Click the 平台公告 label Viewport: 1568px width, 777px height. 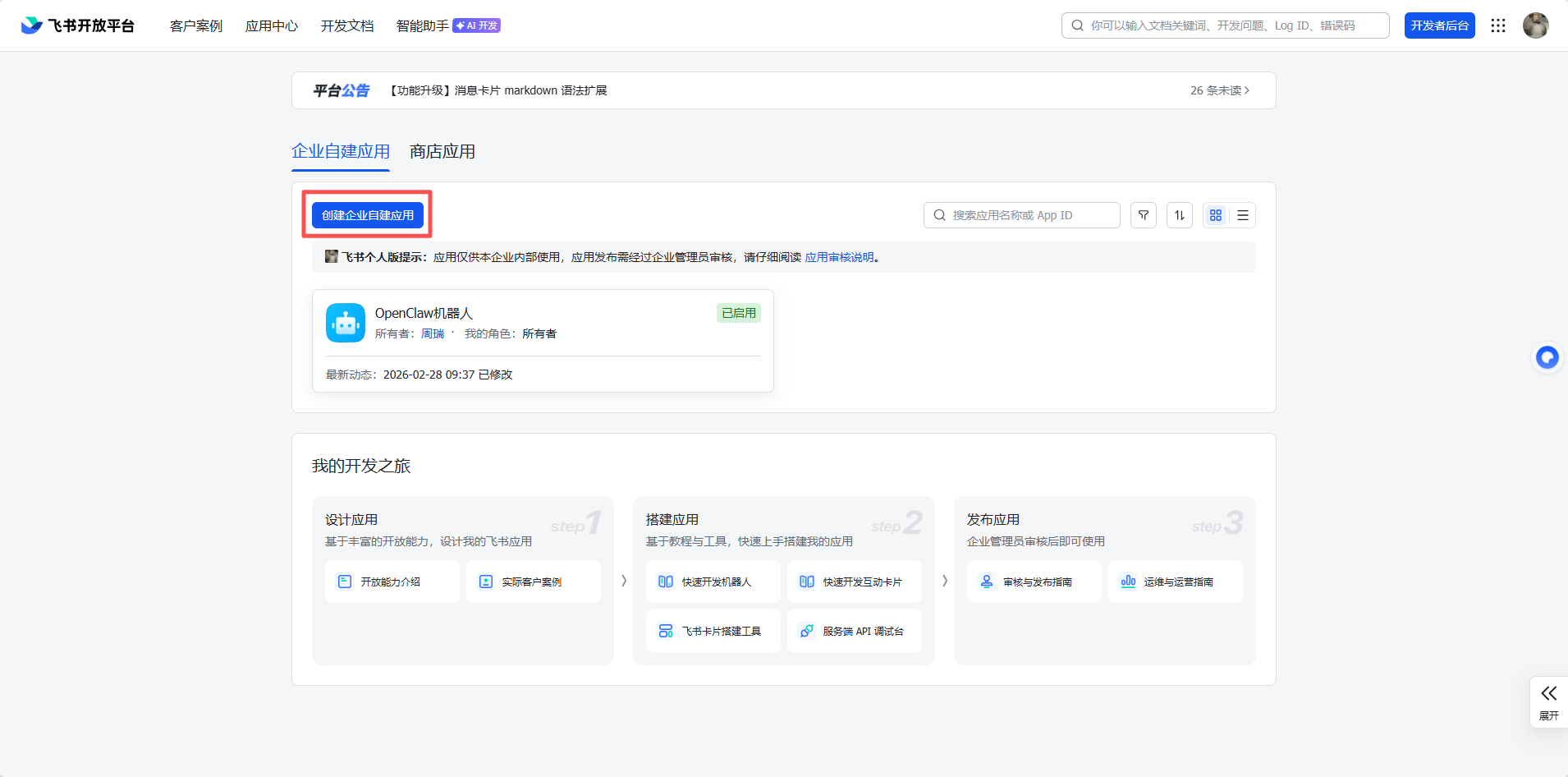342,90
